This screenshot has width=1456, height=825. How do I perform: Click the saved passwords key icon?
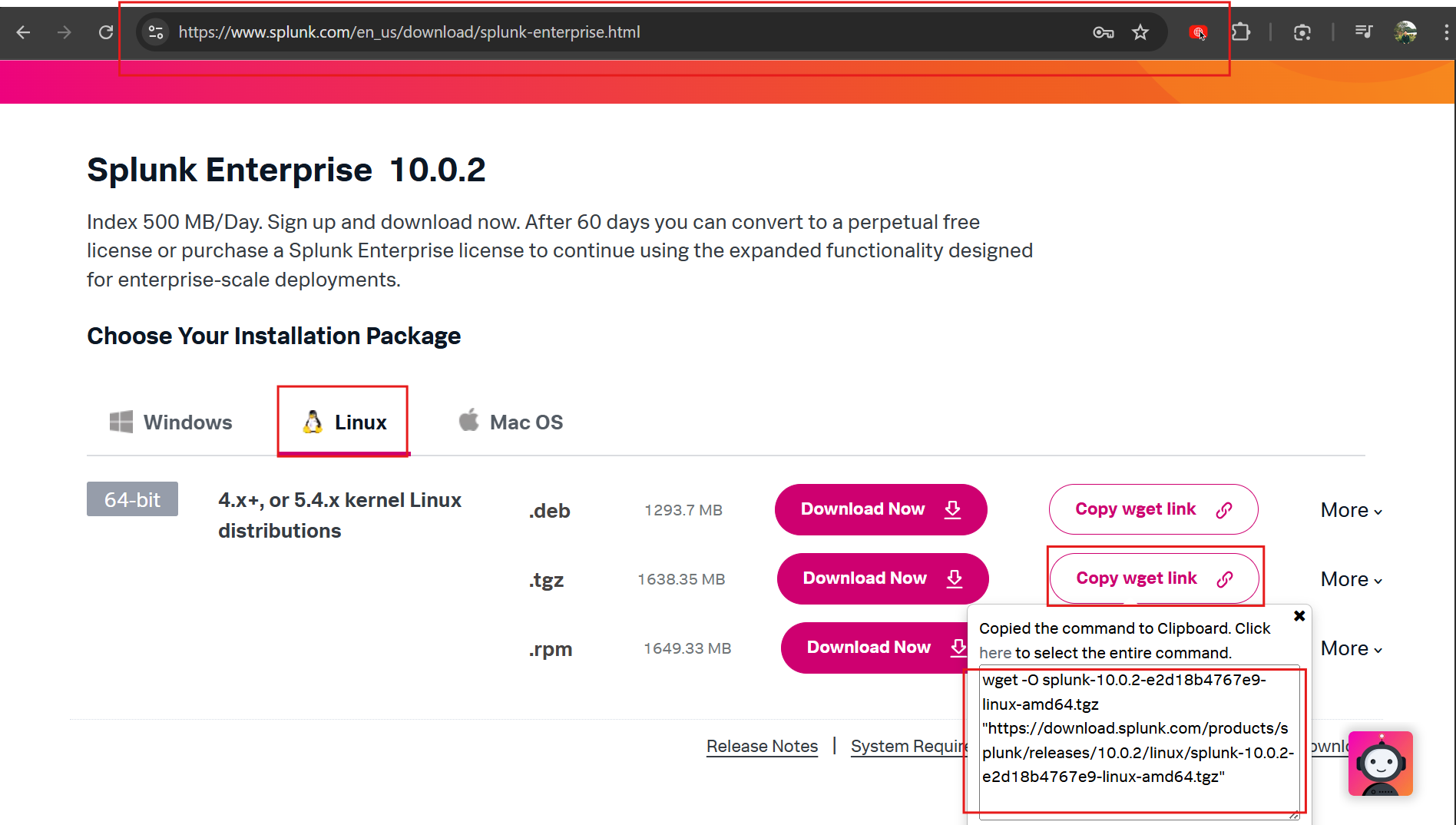pyautogui.click(x=1103, y=32)
